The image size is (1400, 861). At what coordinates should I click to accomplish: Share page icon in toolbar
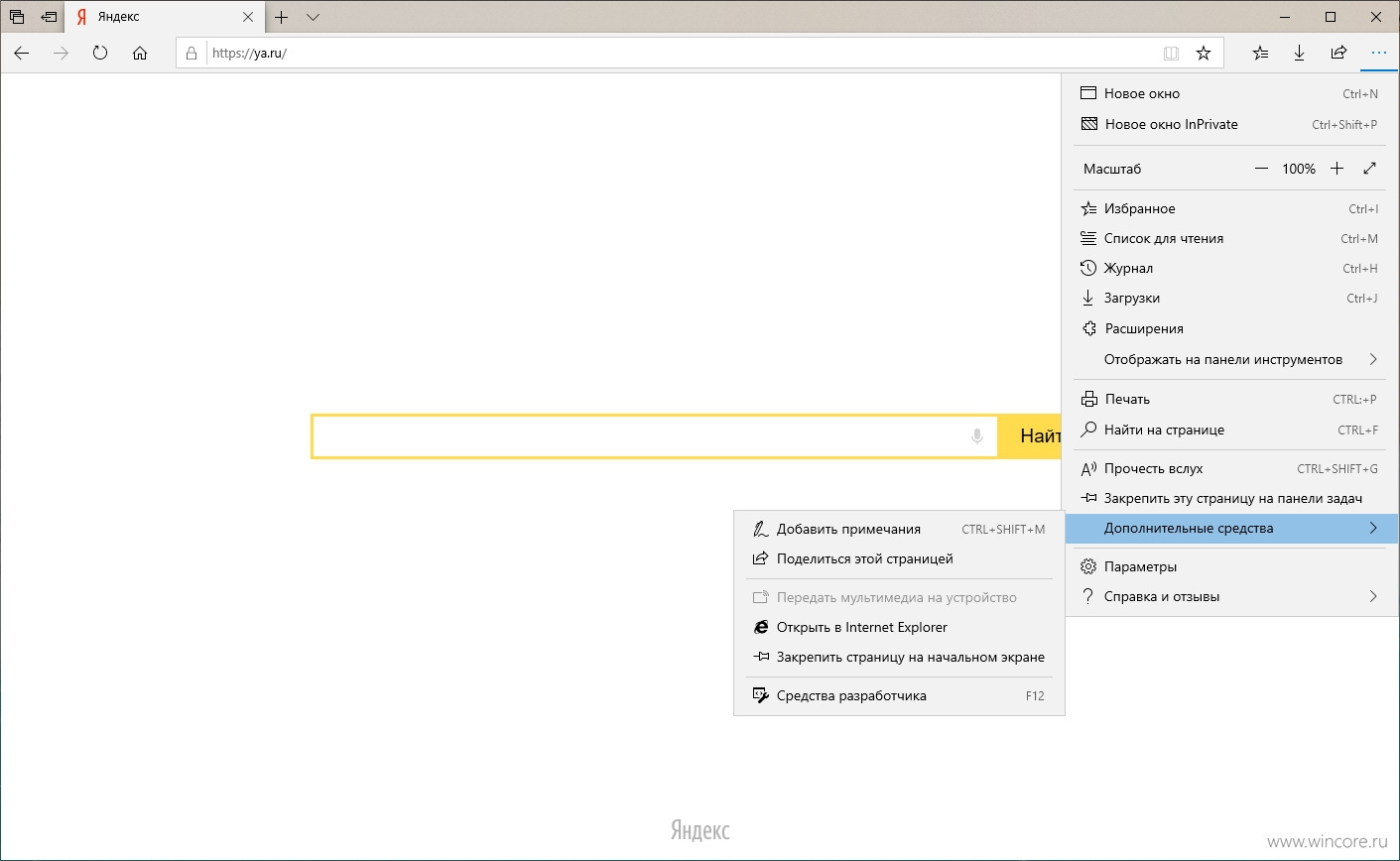(x=1338, y=54)
